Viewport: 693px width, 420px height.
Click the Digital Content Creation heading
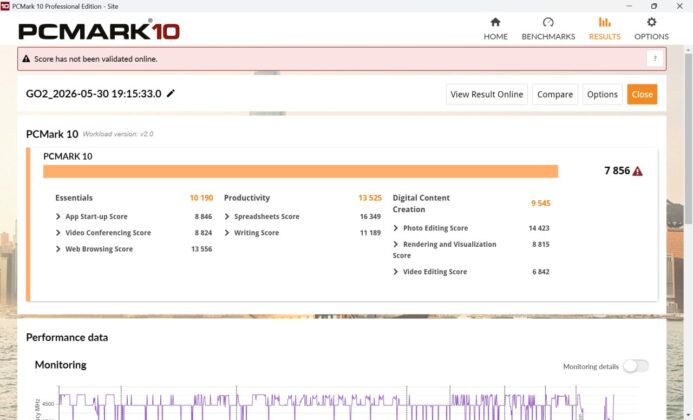click(421, 203)
